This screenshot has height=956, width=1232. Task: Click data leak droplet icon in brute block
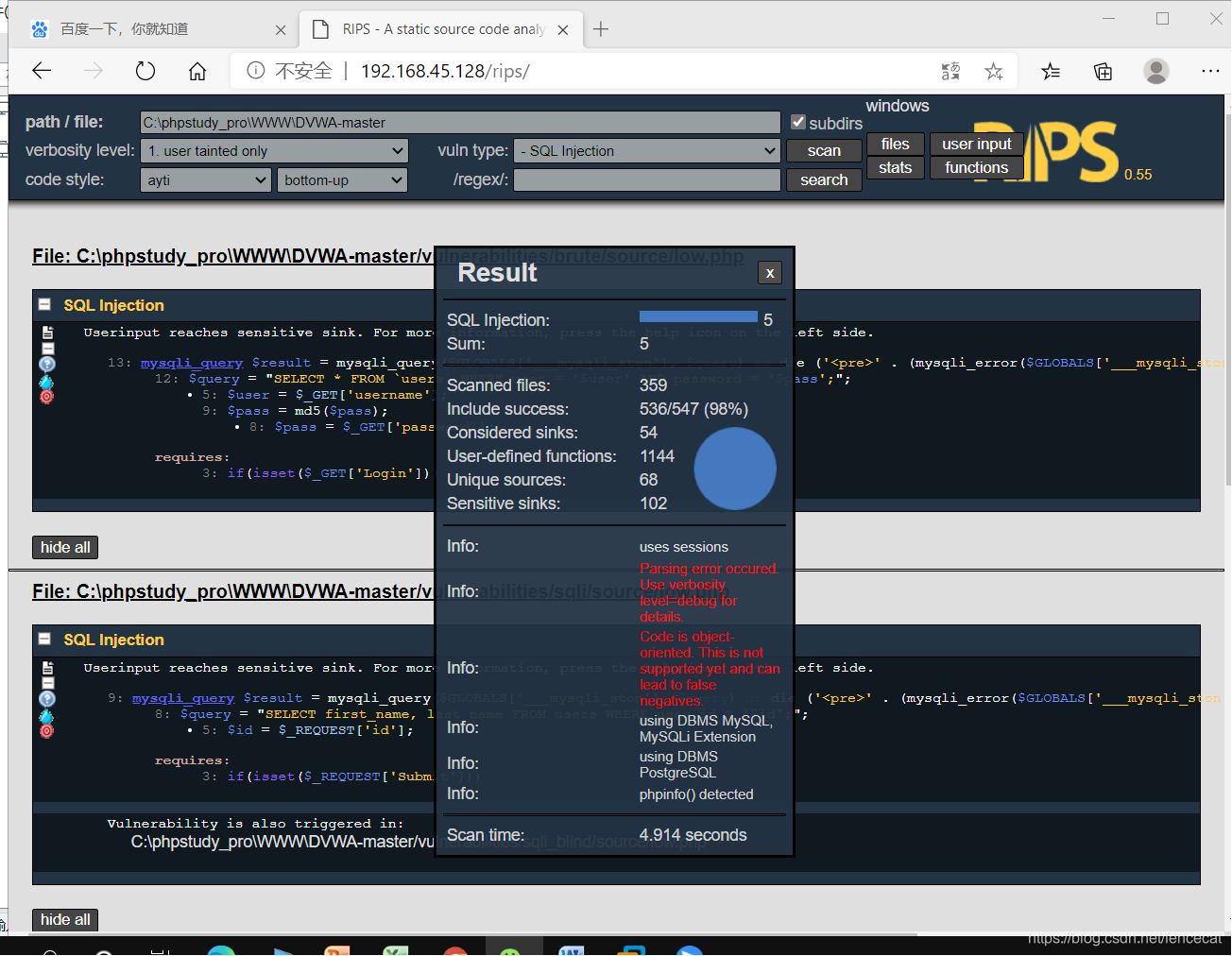(47, 381)
